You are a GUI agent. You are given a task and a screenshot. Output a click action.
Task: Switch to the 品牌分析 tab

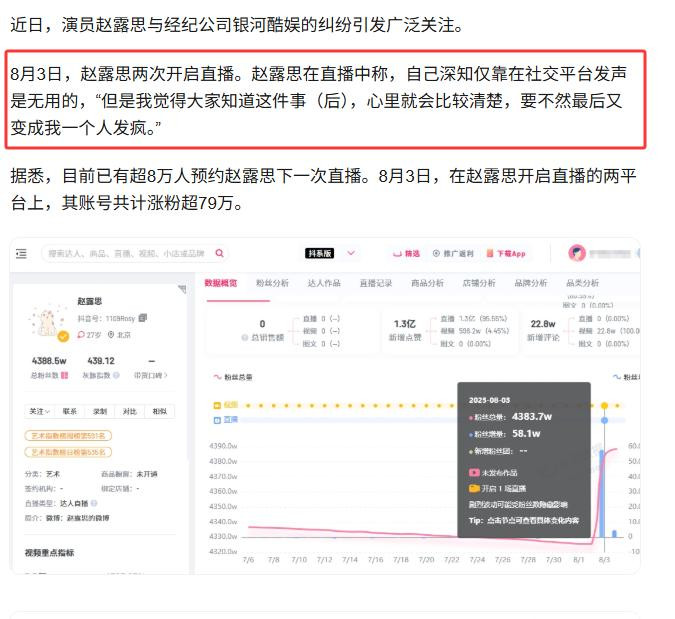click(531, 283)
